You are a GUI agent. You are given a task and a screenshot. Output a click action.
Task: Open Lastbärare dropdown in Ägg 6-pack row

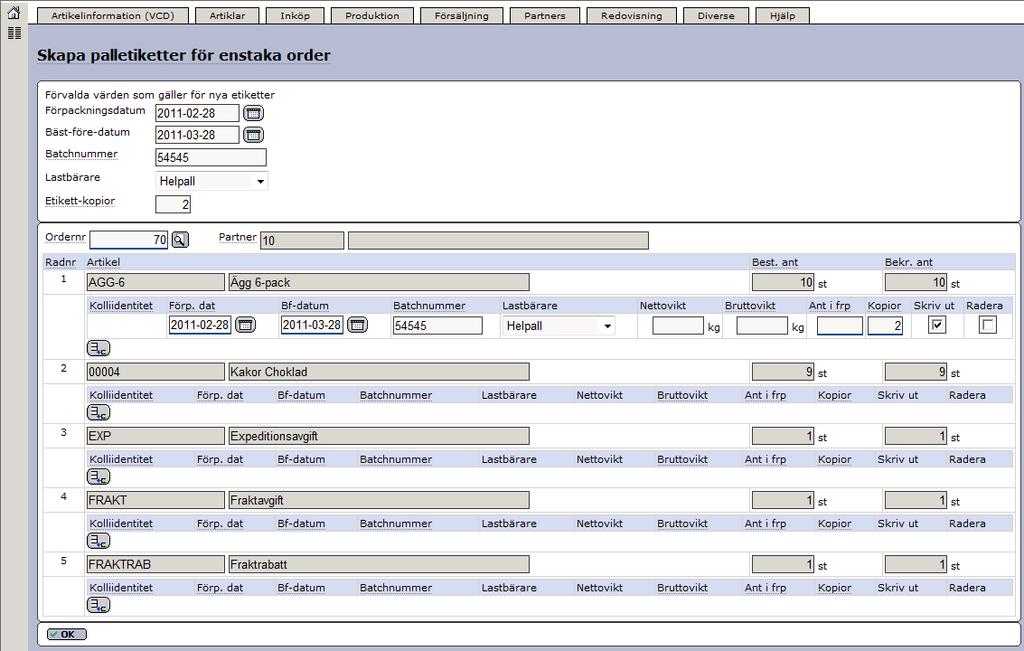tap(558, 325)
